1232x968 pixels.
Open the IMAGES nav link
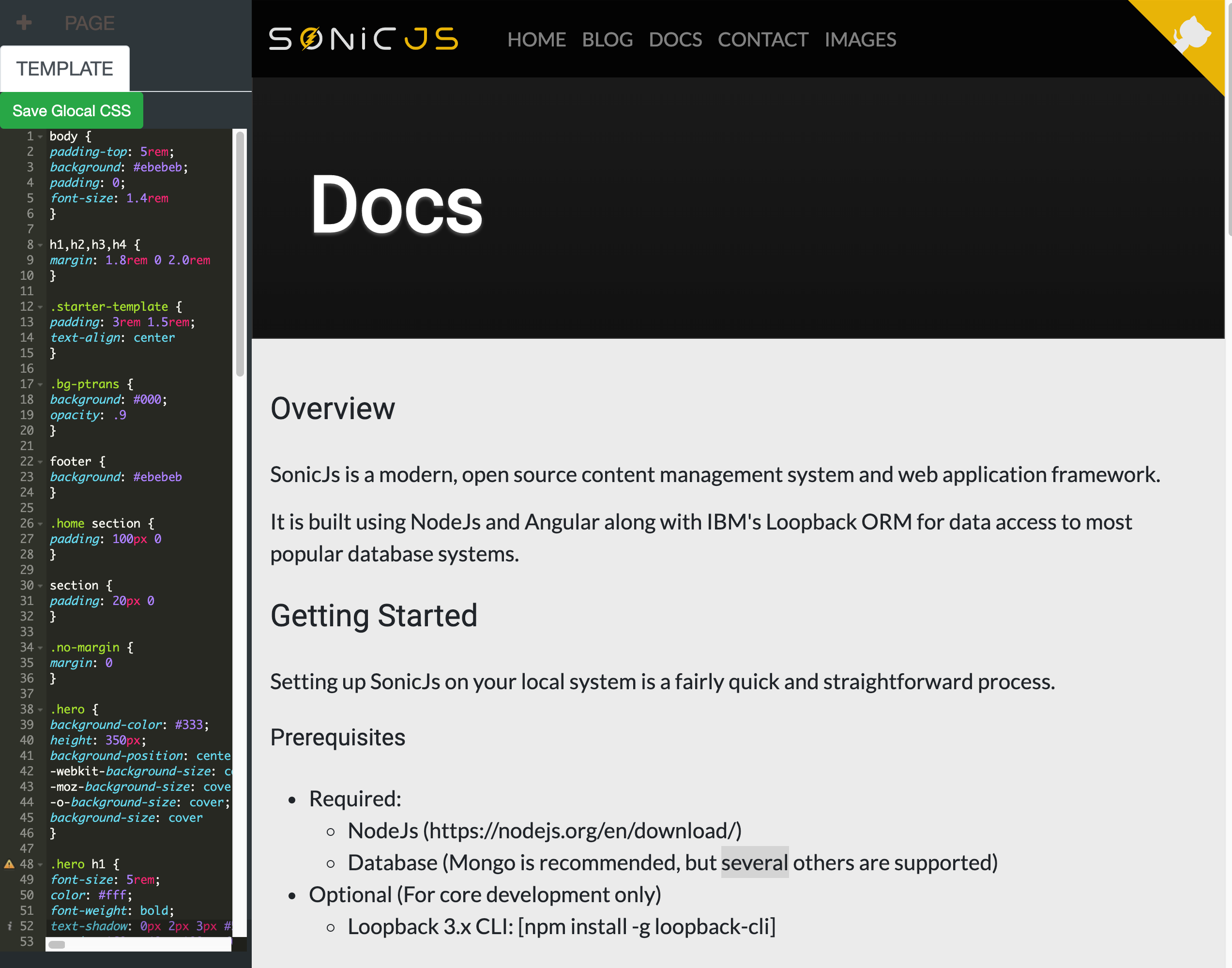(860, 39)
